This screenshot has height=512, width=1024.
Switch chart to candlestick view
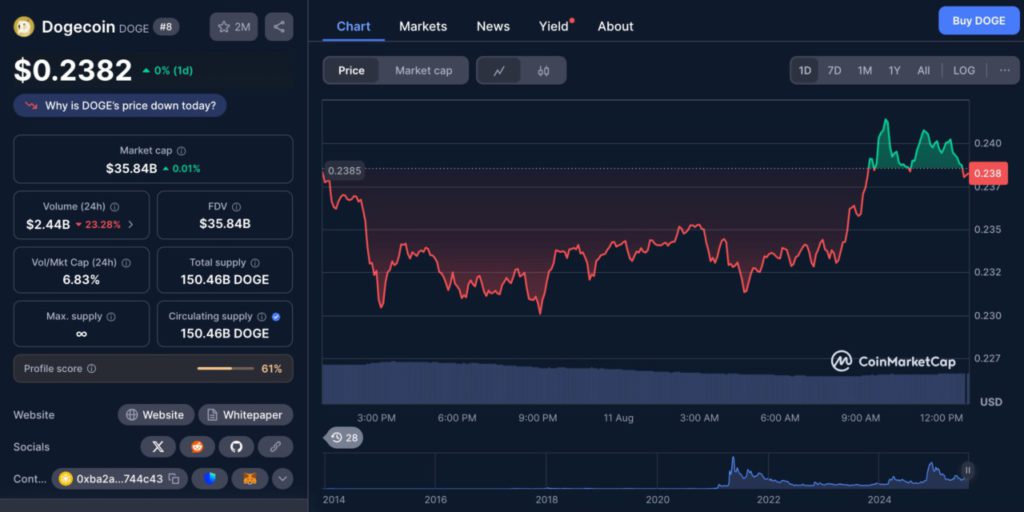coord(543,71)
